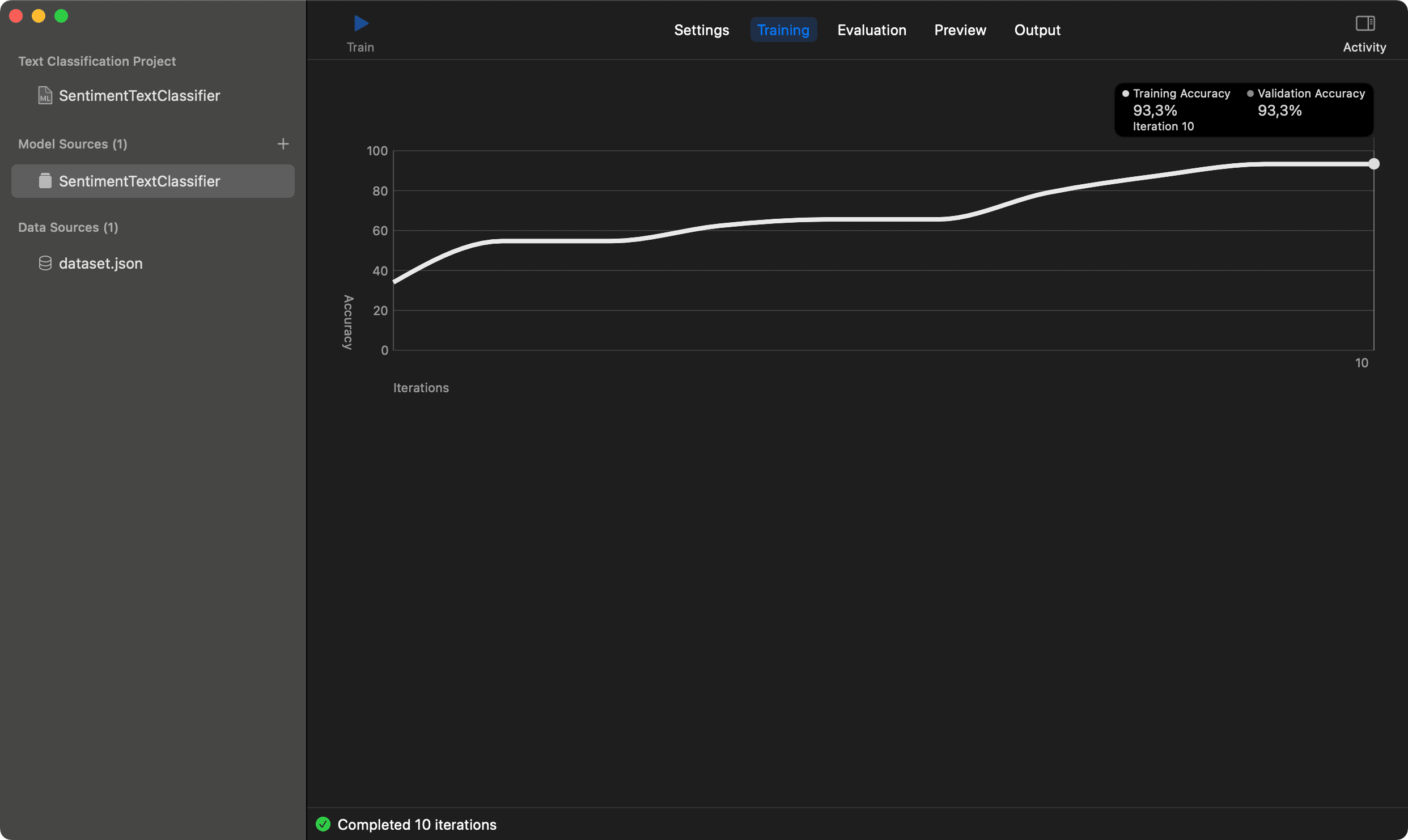
Task: Add a model source with plus icon
Action: pyautogui.click(x=283, y=144)
